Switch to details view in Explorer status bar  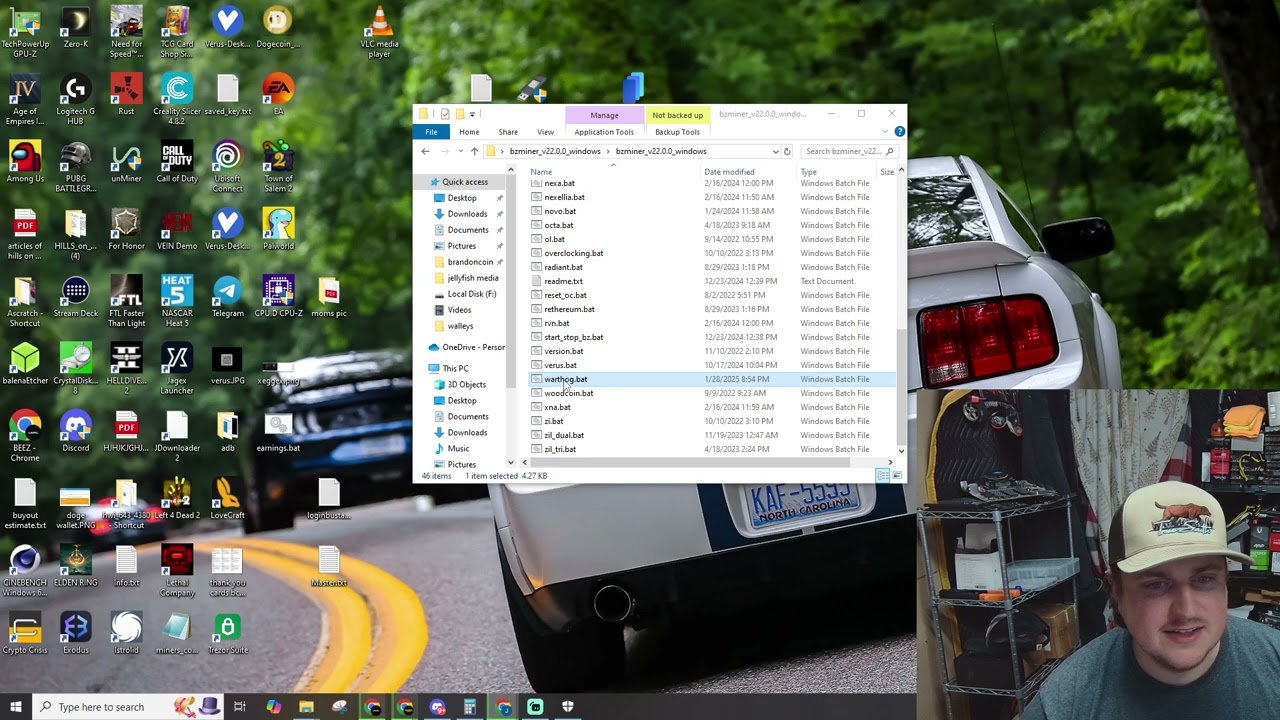click(x=883, y=476)
